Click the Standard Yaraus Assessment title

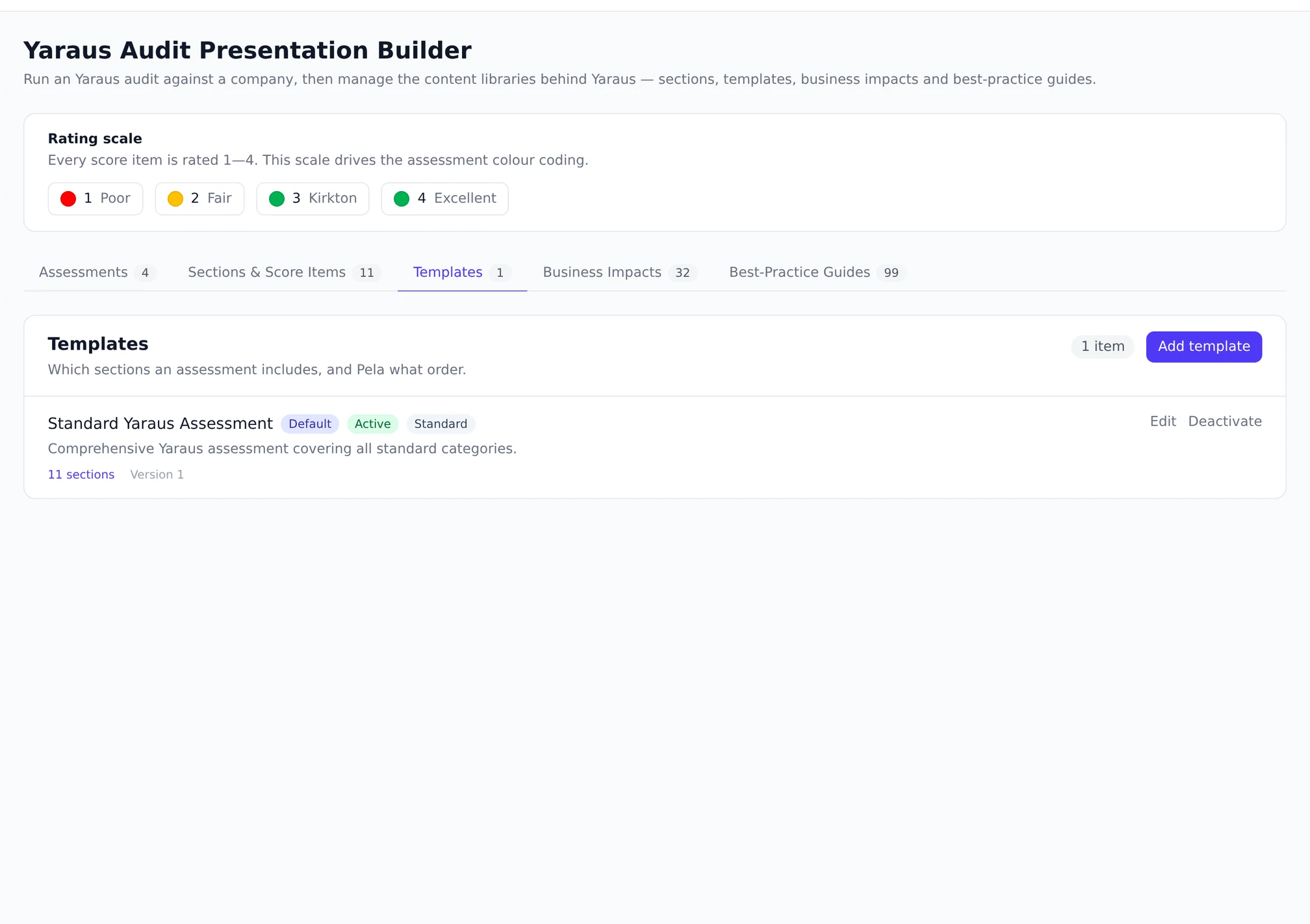161,424
